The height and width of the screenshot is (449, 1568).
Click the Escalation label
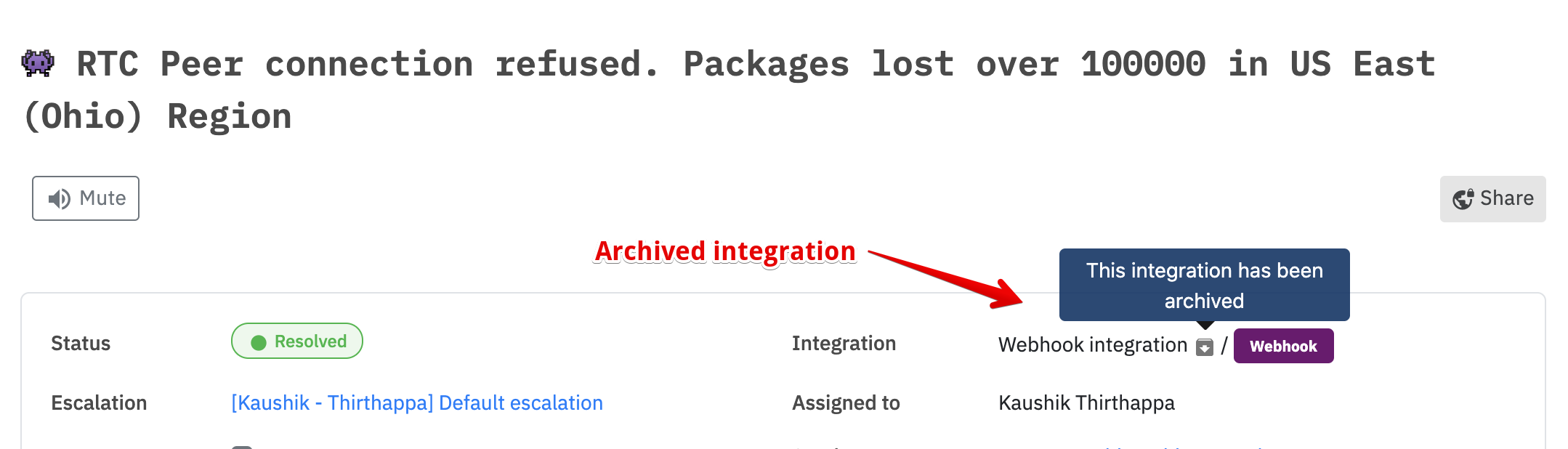click(99, 403)
